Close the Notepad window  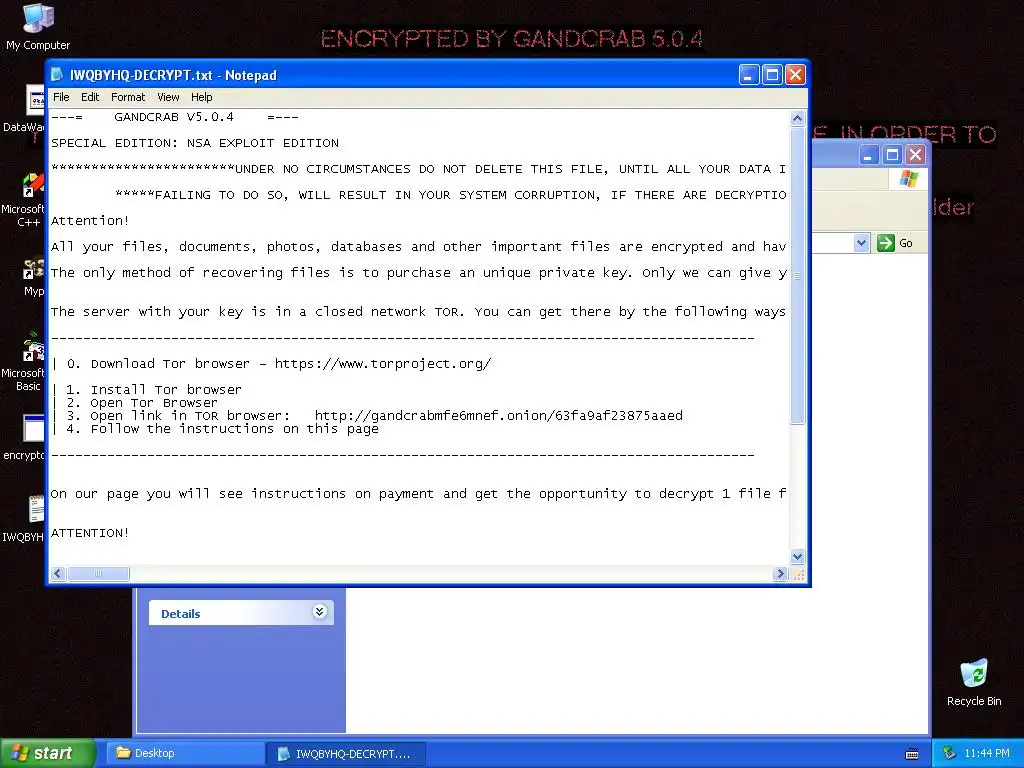[795, 75]
